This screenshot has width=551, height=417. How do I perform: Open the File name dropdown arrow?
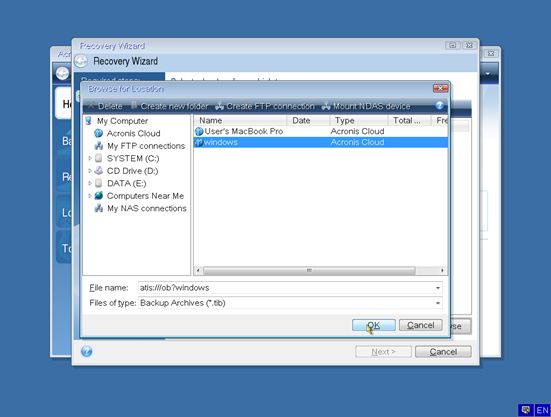[438, 288]
